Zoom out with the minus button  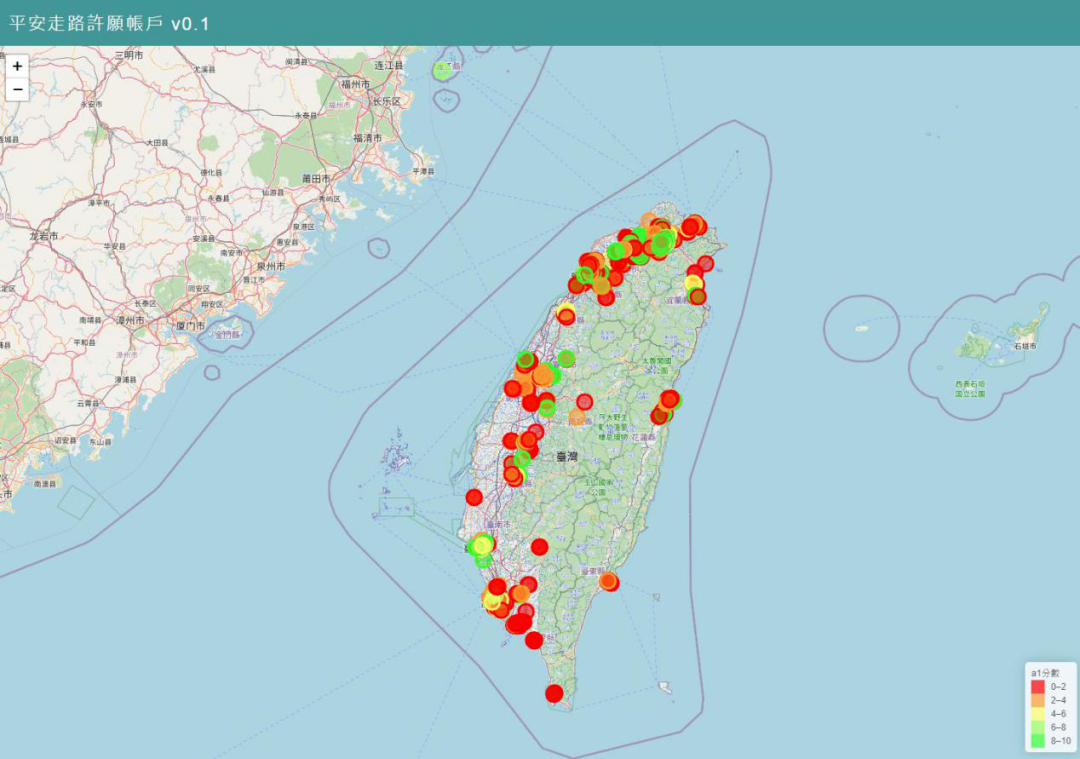click(x=17, y=90)
